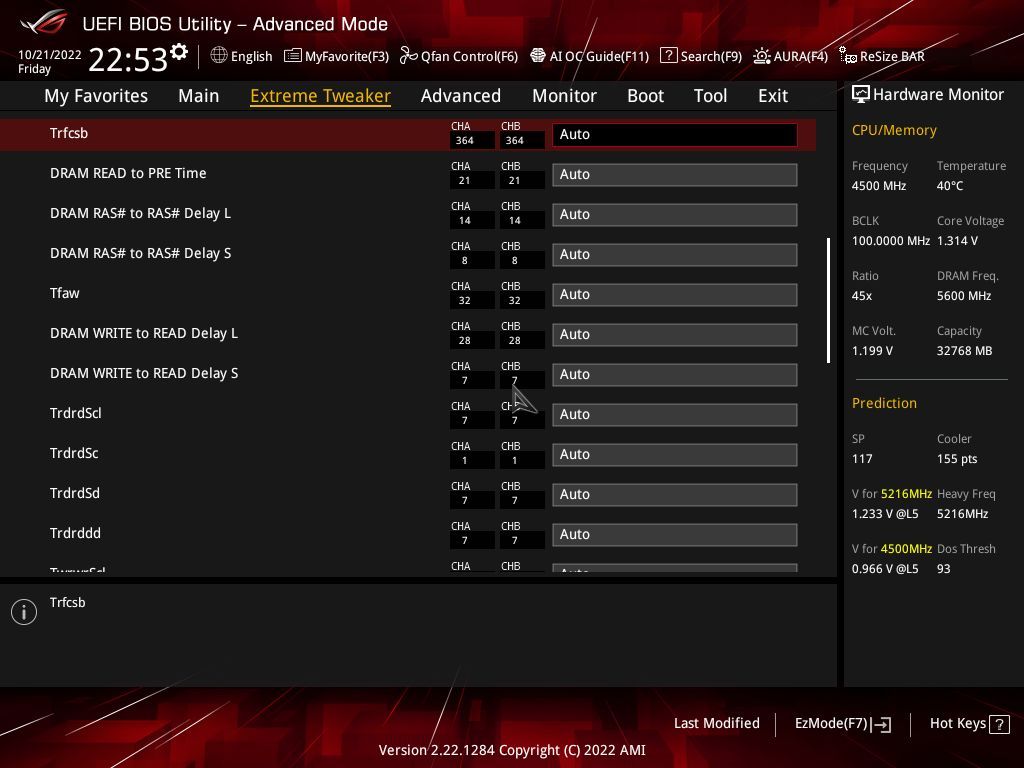
Task: Click the Version 2.22.1284 copyright text
Action: coord(512,750)
